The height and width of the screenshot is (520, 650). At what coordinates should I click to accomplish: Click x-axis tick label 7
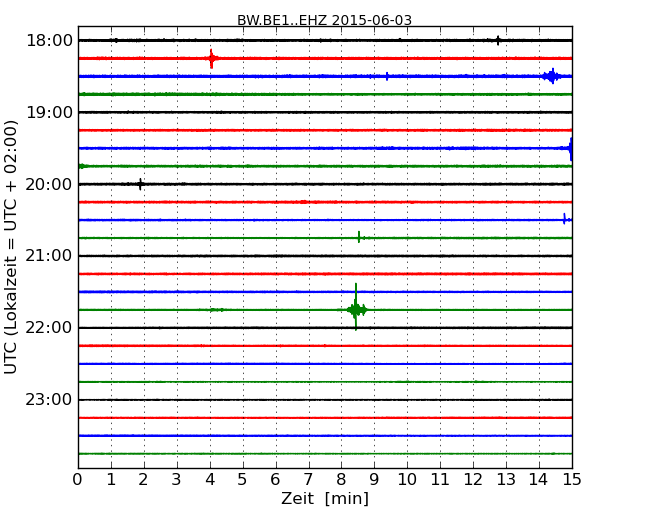tap(308, 480)
